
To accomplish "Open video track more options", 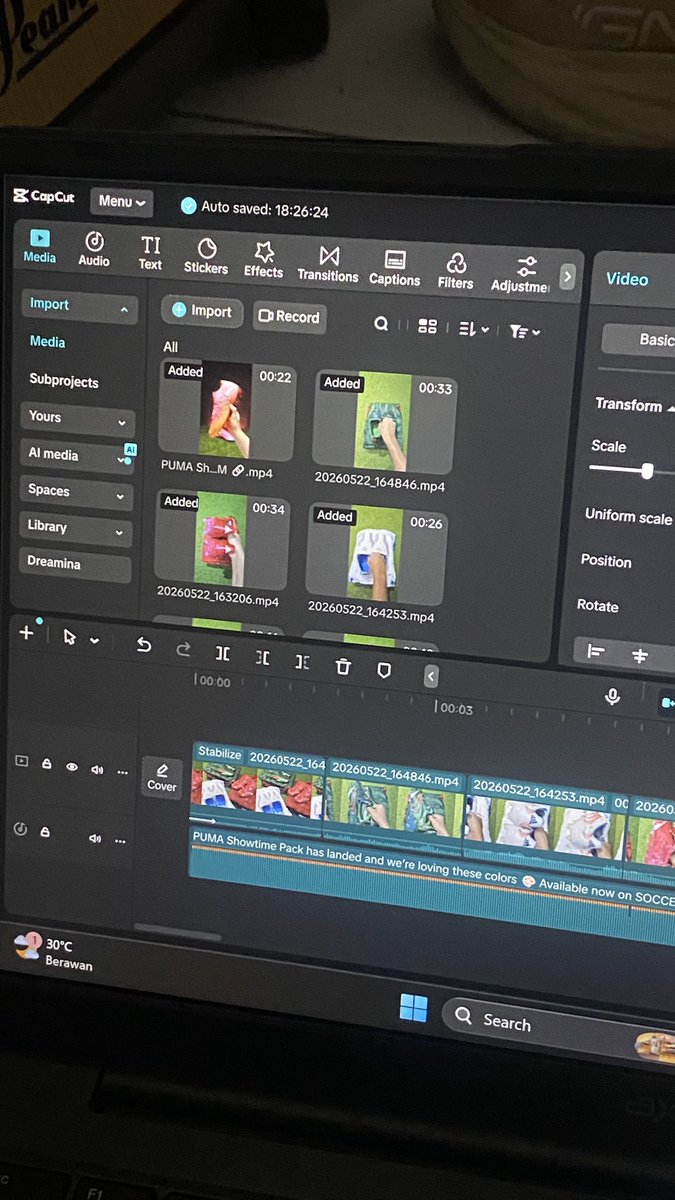I will pyautogui.click(x=123, y=773).
